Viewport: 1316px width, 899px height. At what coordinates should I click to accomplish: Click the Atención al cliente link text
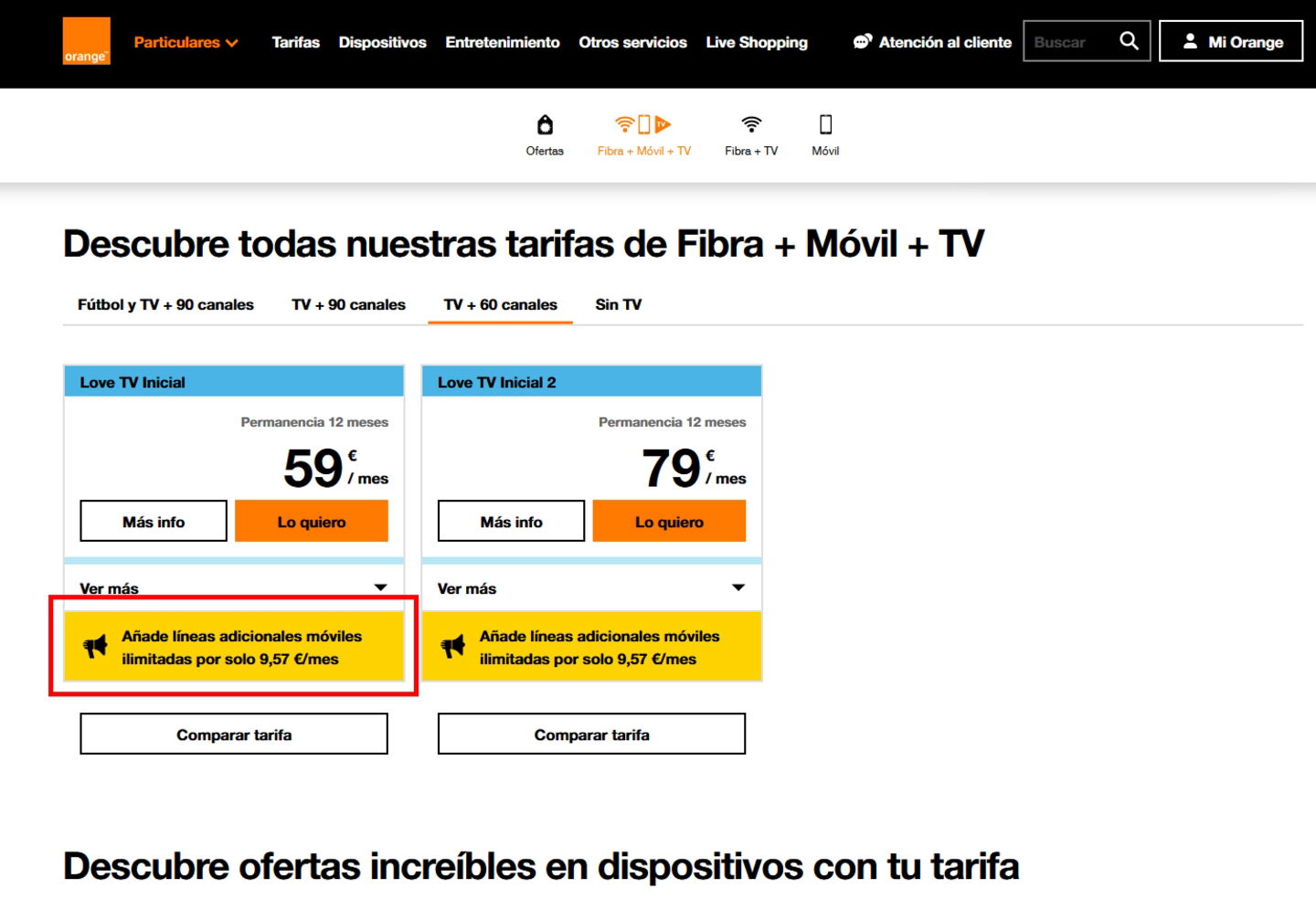tap(945, 42)
